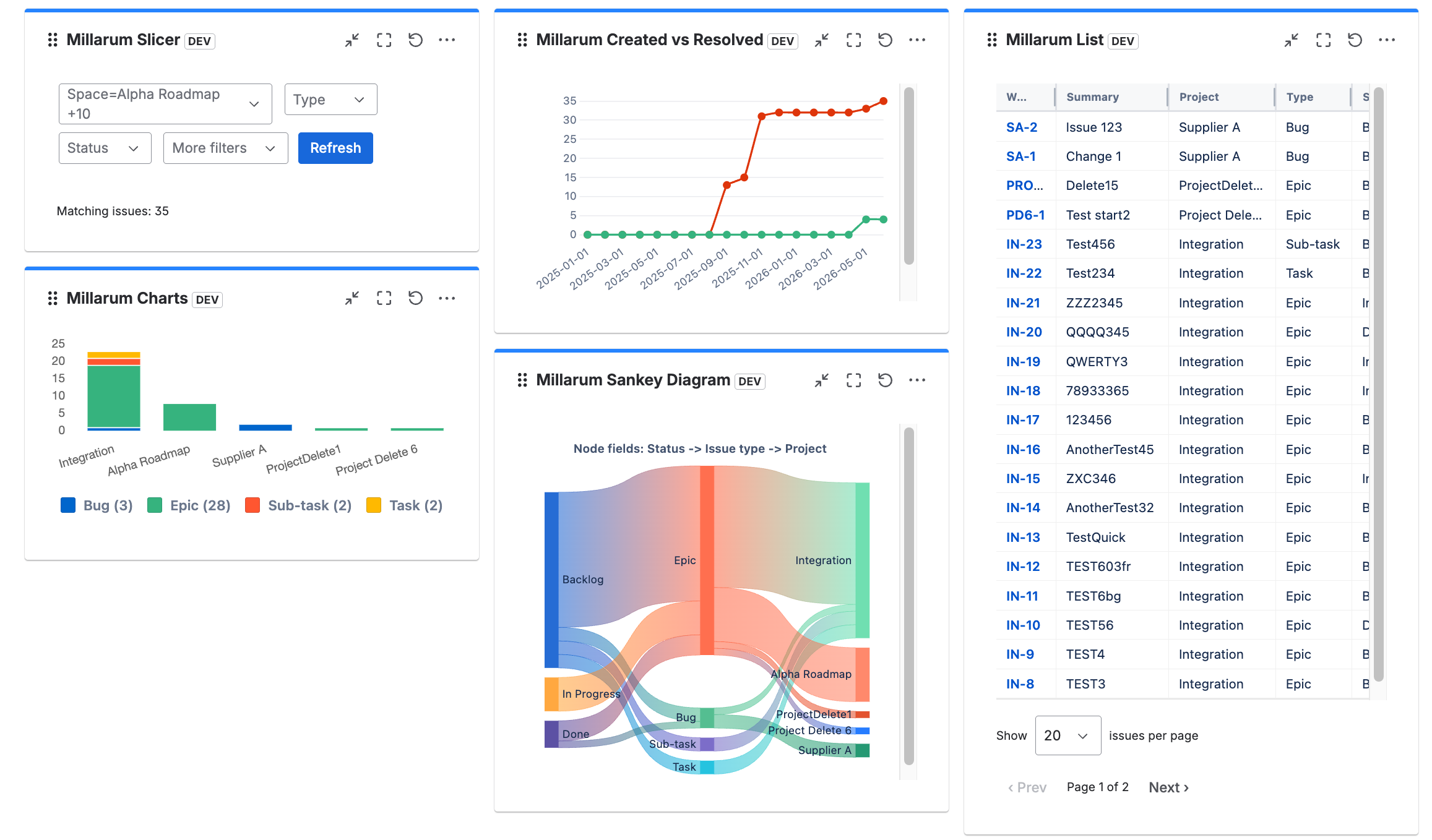
Task: Maximize the Millarum List gadget
Action: pos(1323,40)
